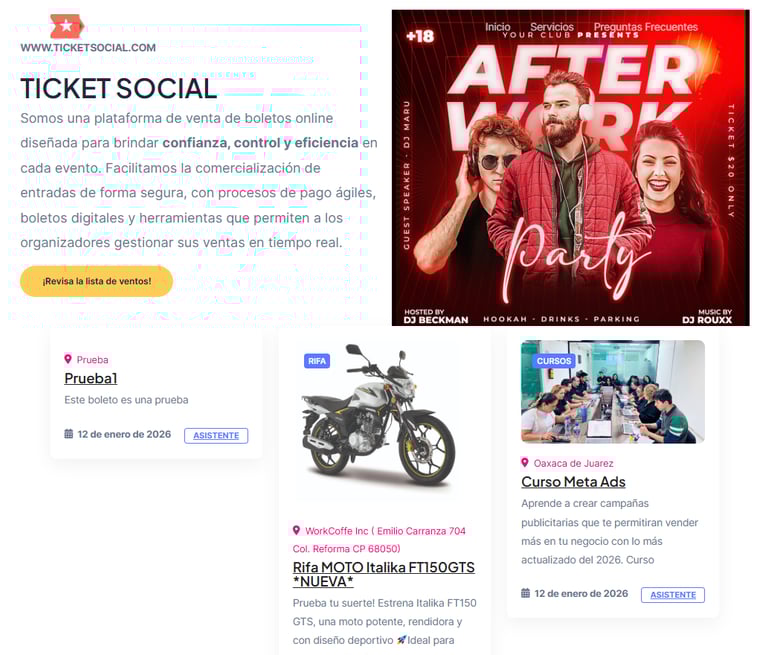The image size is (768, 655).
Task: Click the ¡Revisa la lista de ventos! button
Action: coord(96,281)
